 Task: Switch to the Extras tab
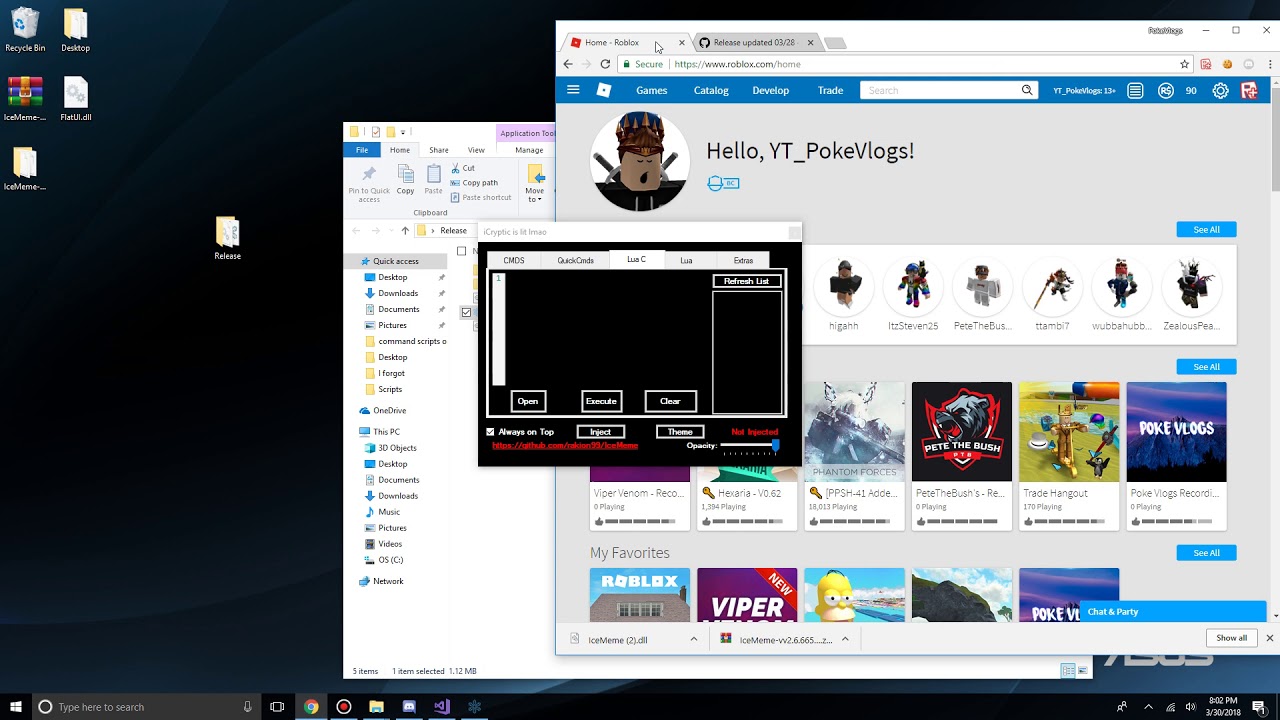[x=743, y=260]
